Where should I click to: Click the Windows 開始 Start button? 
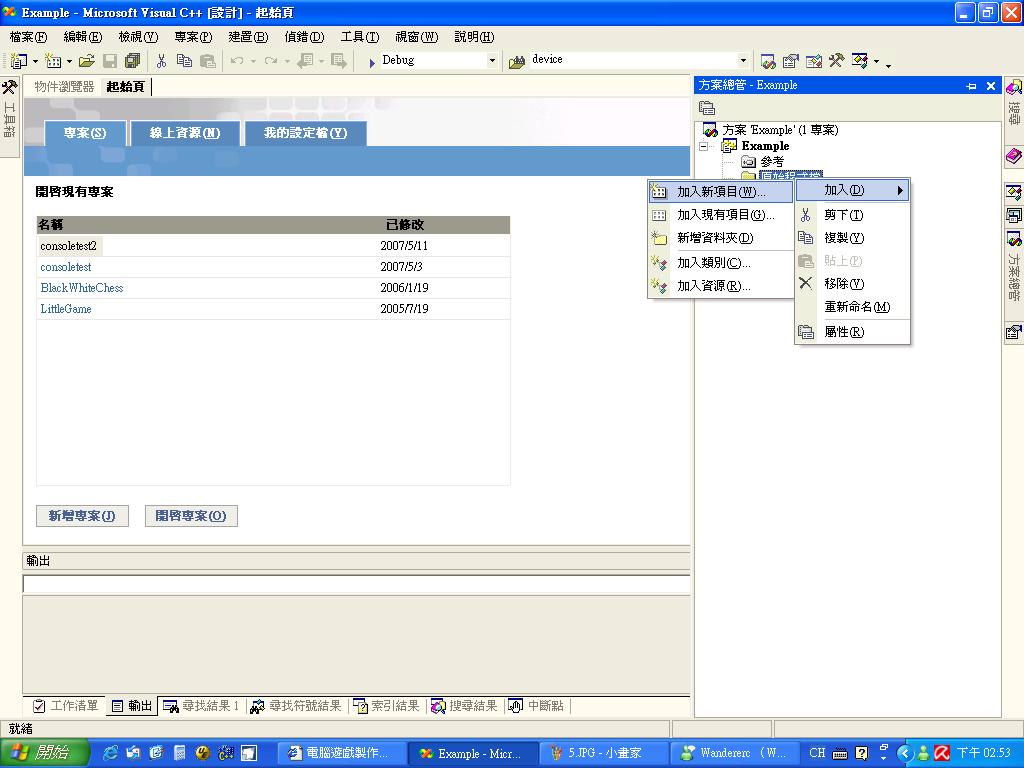pyautogui.click(x=44, y=753)
